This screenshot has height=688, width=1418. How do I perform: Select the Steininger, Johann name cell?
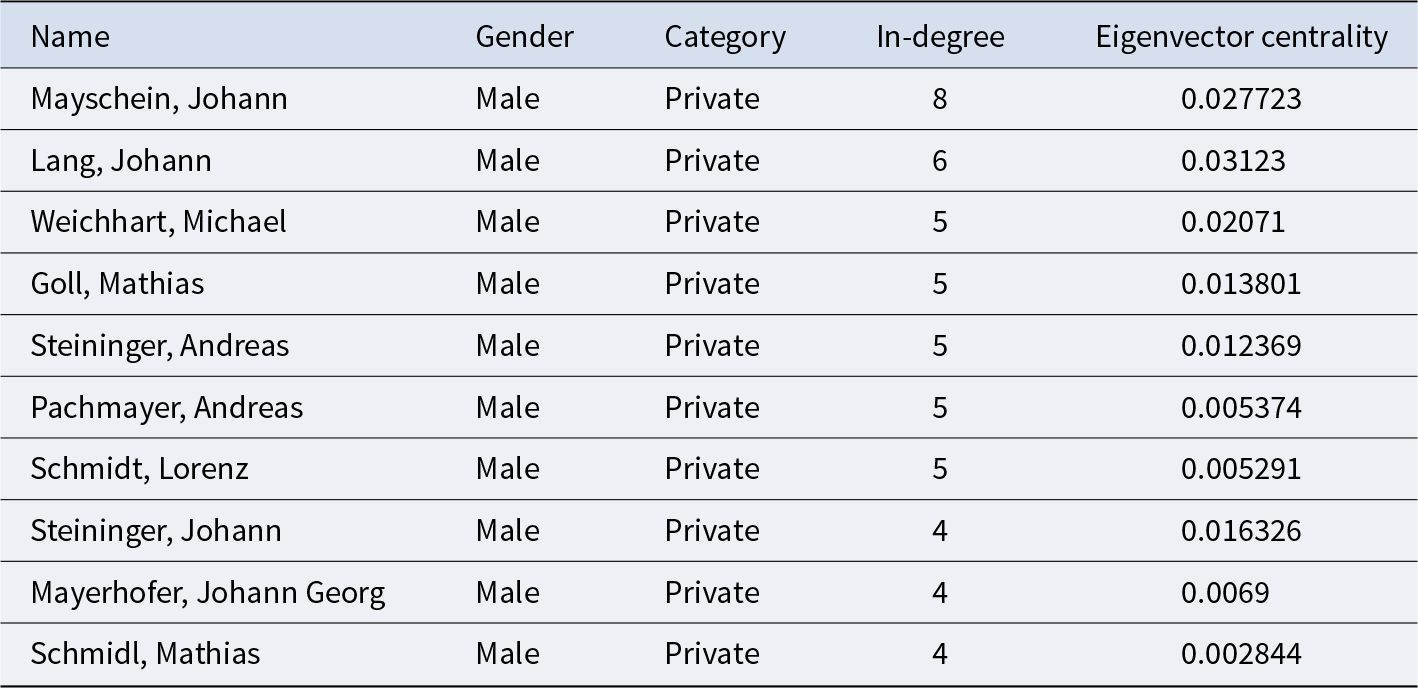[156, 531]
